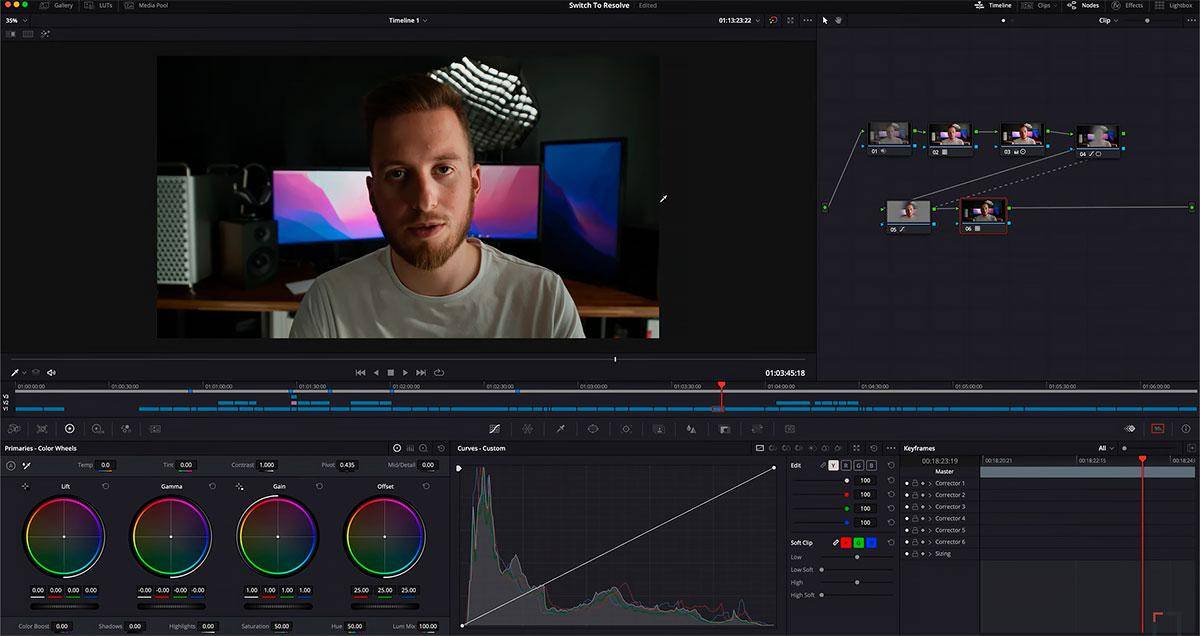Open the Curves palette icon
The height and width of the screenshot is (636, 1200).
point(493,428)
